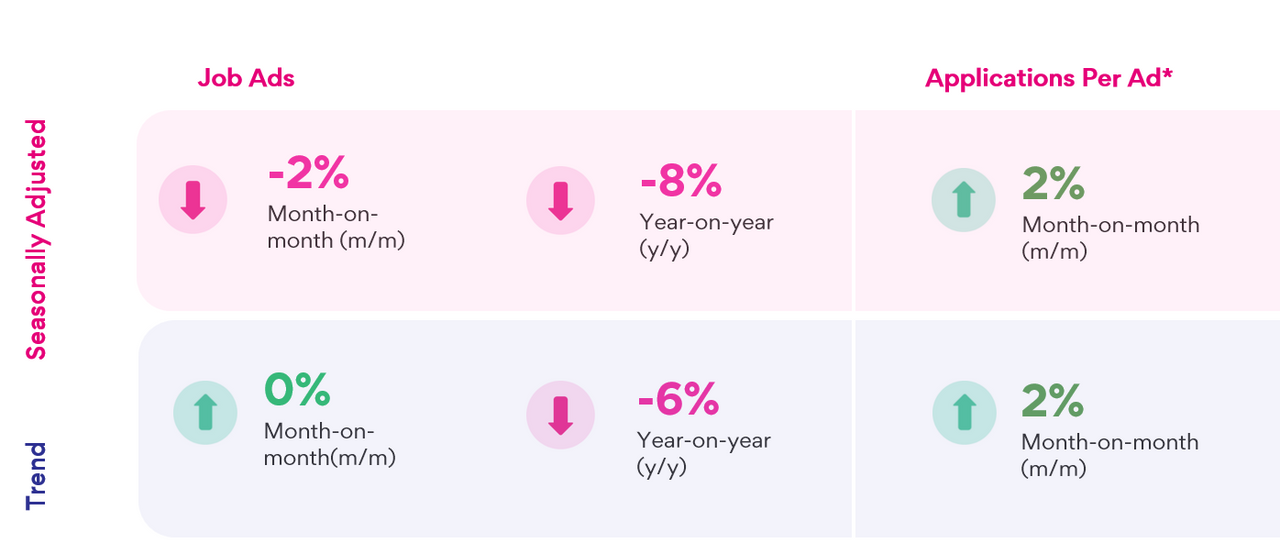Click the Seasonally Adjusted vertical label
Viewport: 1280px width, 556px height.
click(x=36, y=239)
